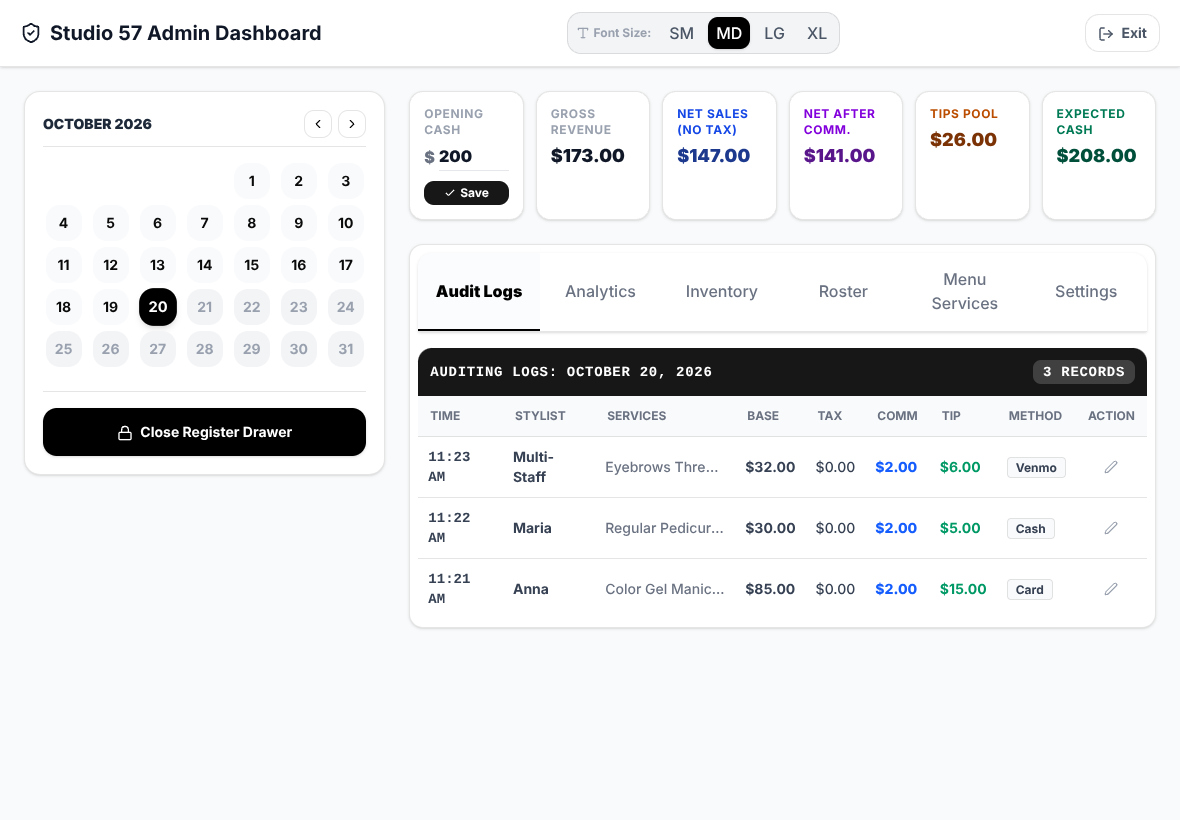Set font size to MD

click(x=729, y=33)
